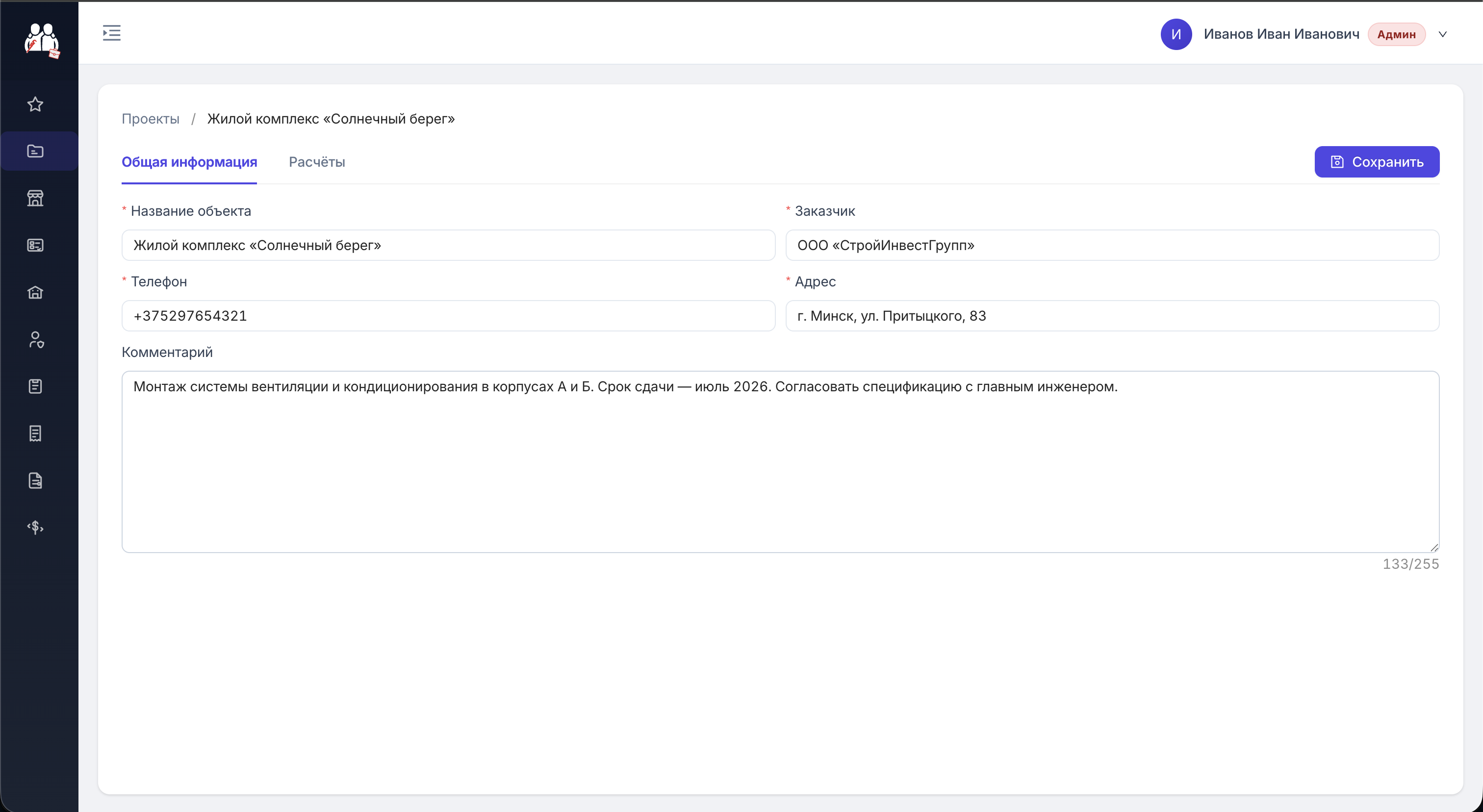Screen dimensions: 1483x812
Task: Switch to the Расчёты tab
Action: (x=317, y=162)
